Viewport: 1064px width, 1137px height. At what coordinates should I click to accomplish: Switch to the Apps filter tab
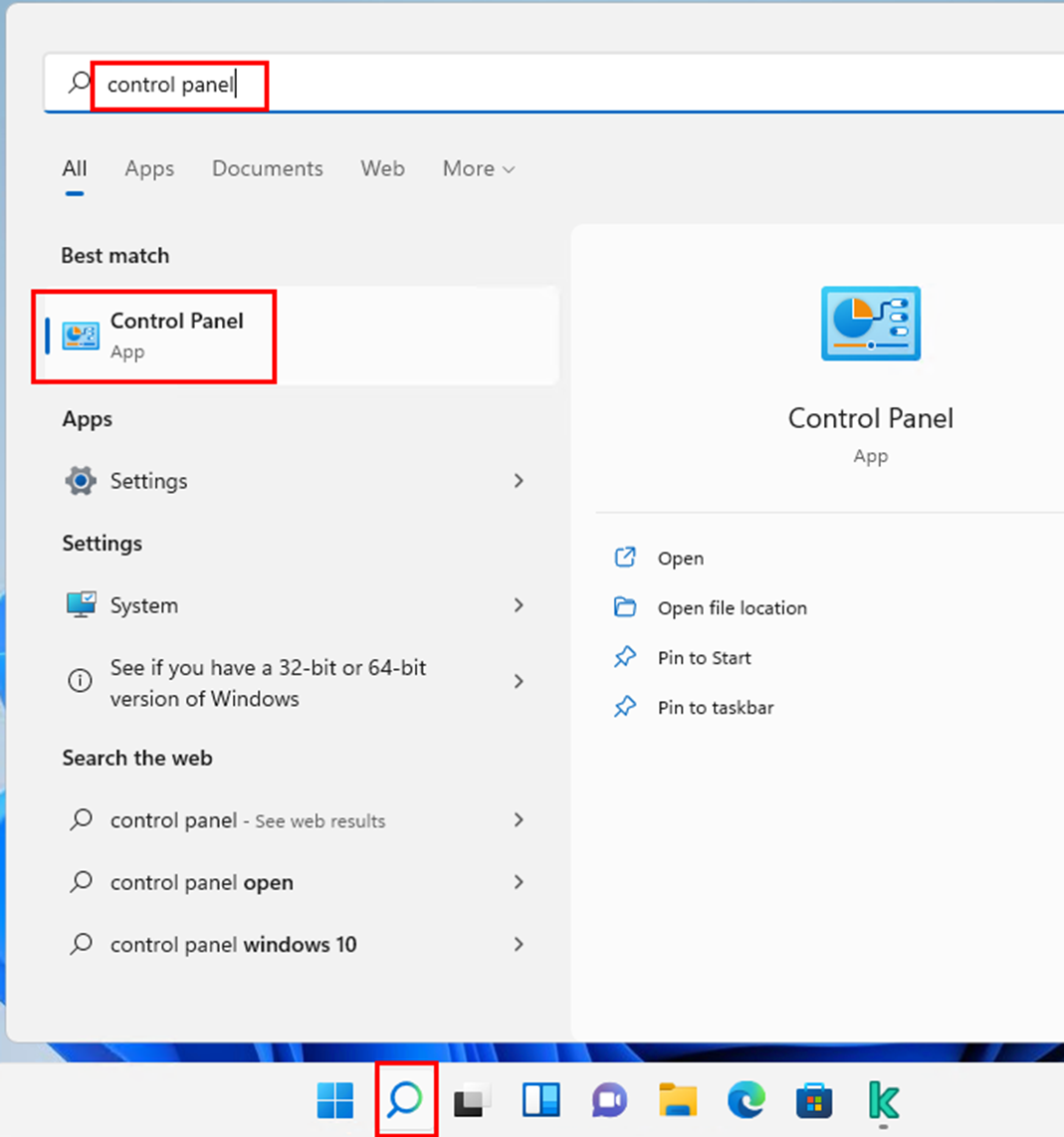[x=149, y=168]
